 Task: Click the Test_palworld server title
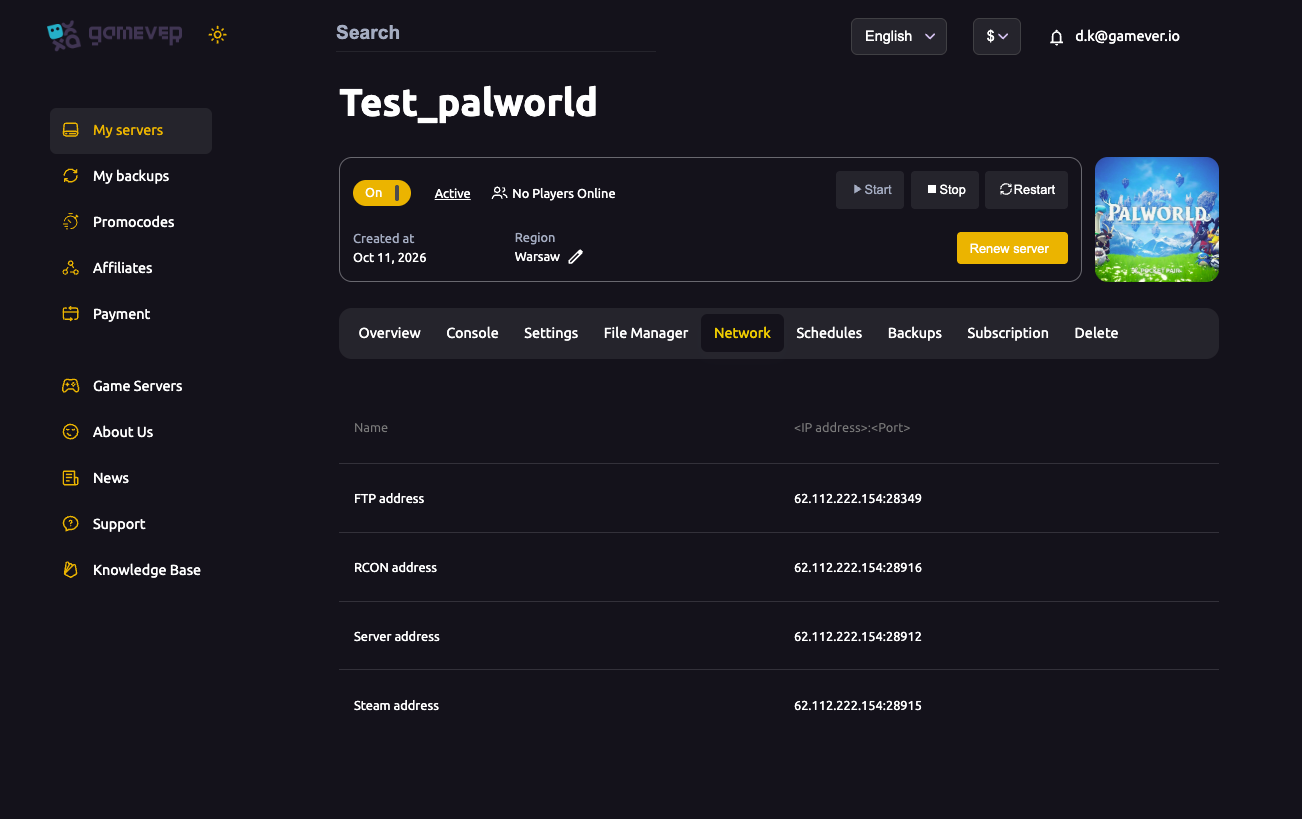(468, 103)
